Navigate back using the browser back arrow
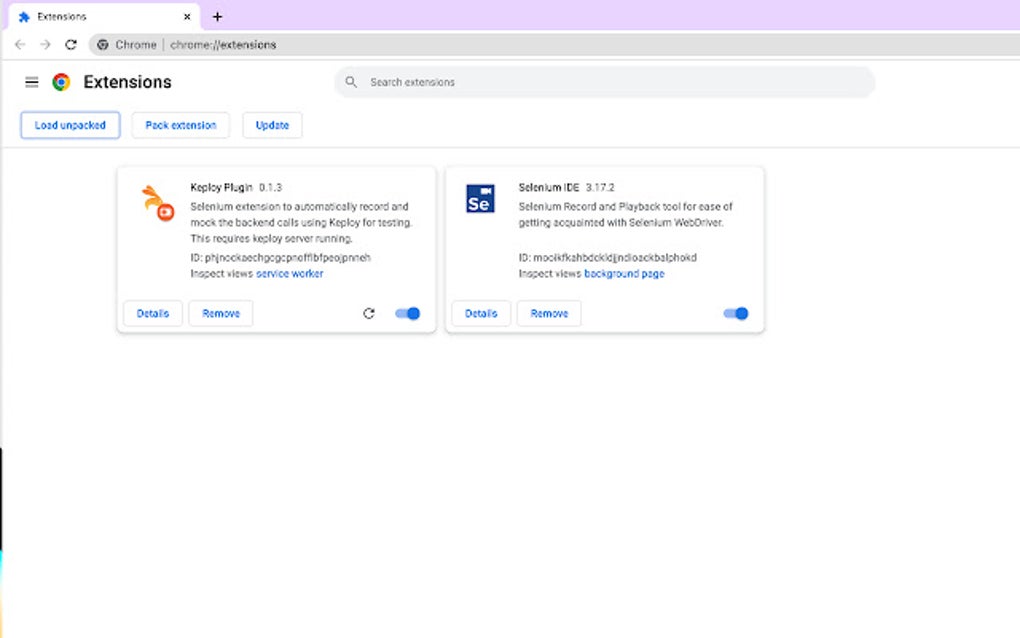Image resolution: width=1020 pixels, height=638 pixels. [x=20, y=44]
